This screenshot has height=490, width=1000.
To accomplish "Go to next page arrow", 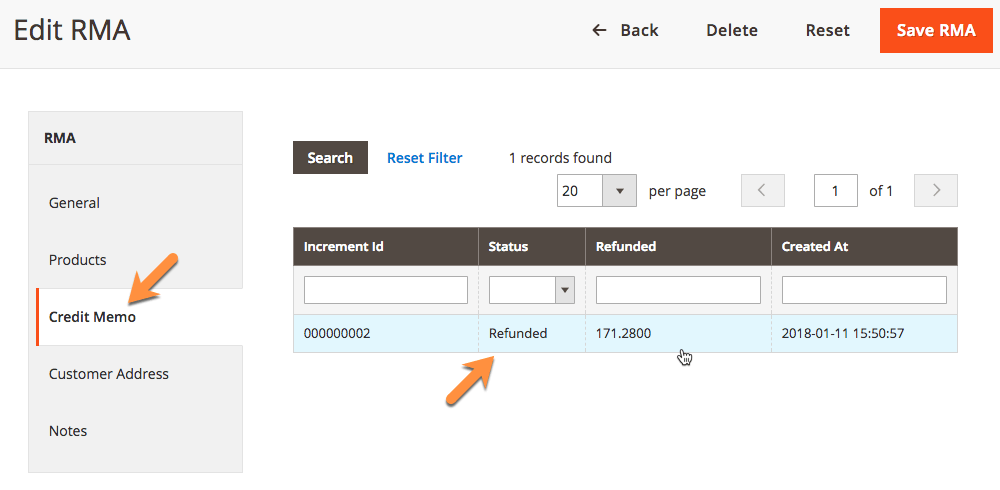I will click(x=936, y=190).
